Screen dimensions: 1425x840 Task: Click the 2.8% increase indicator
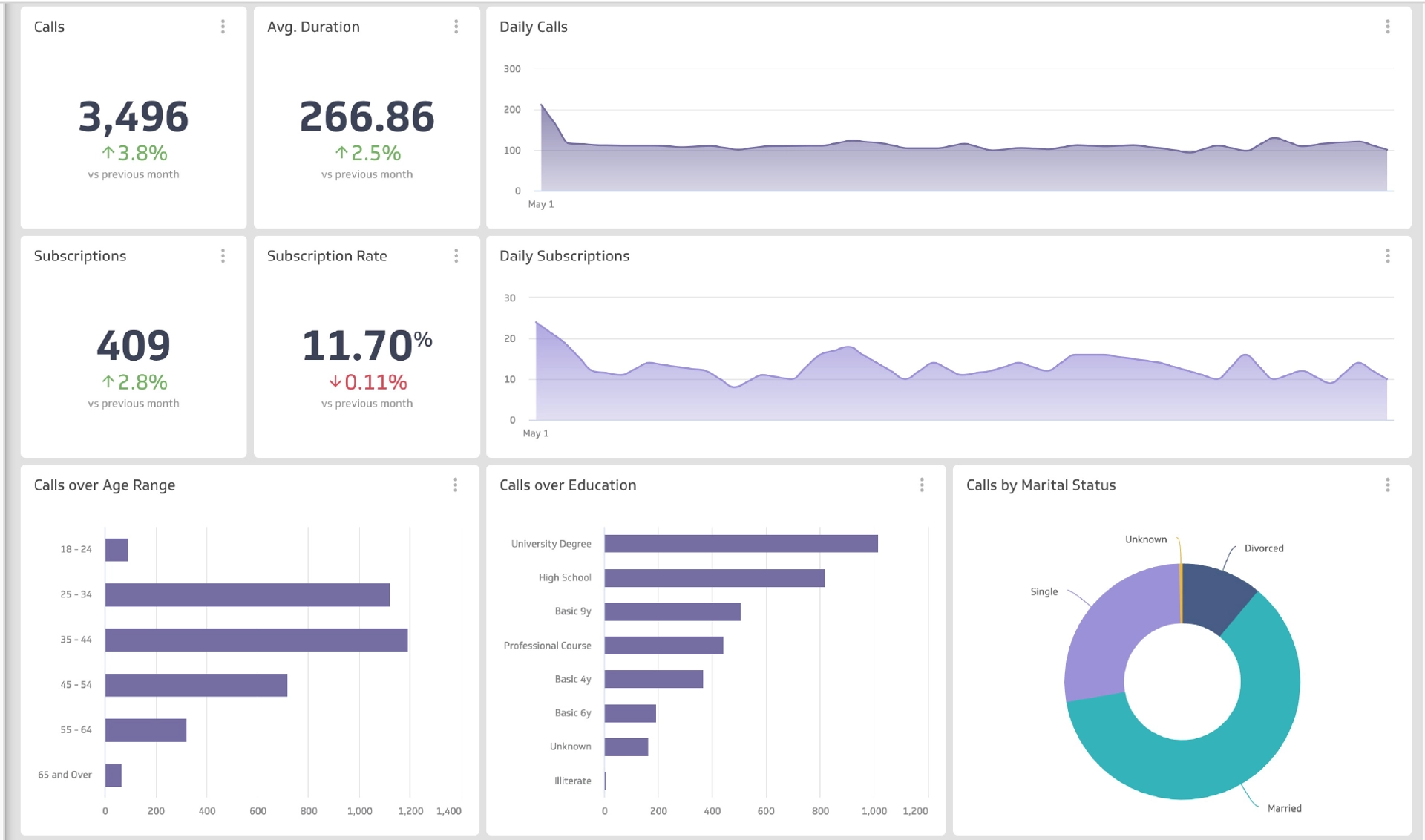point(134,382)
